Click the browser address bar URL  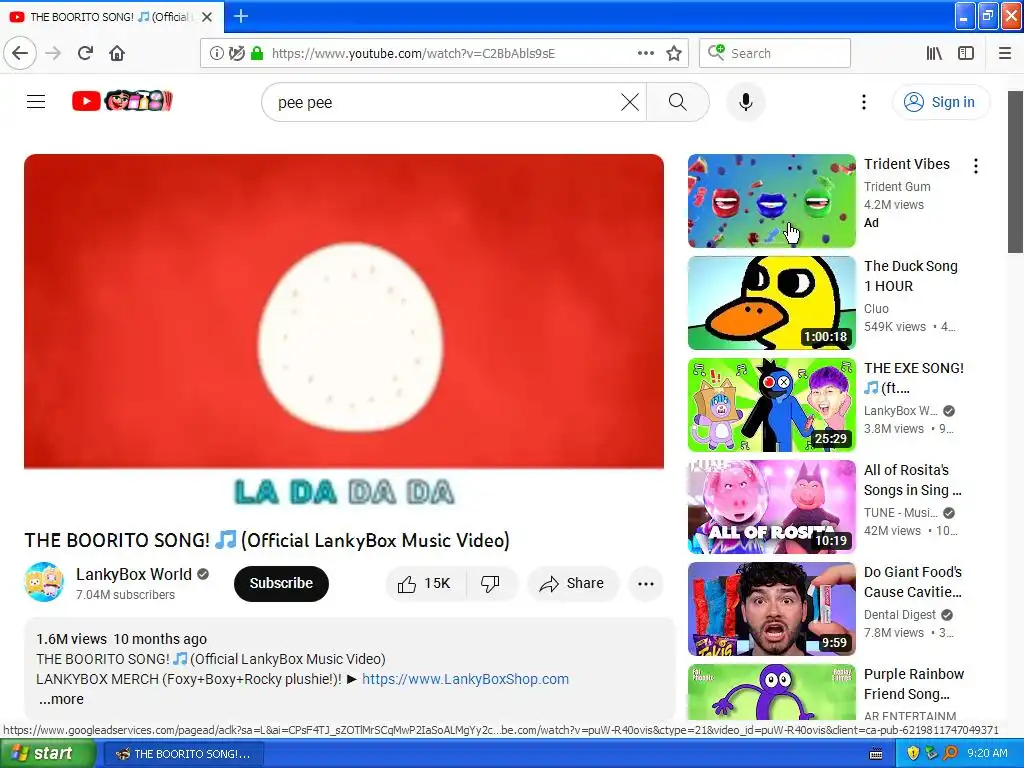[x=413, y=54]
